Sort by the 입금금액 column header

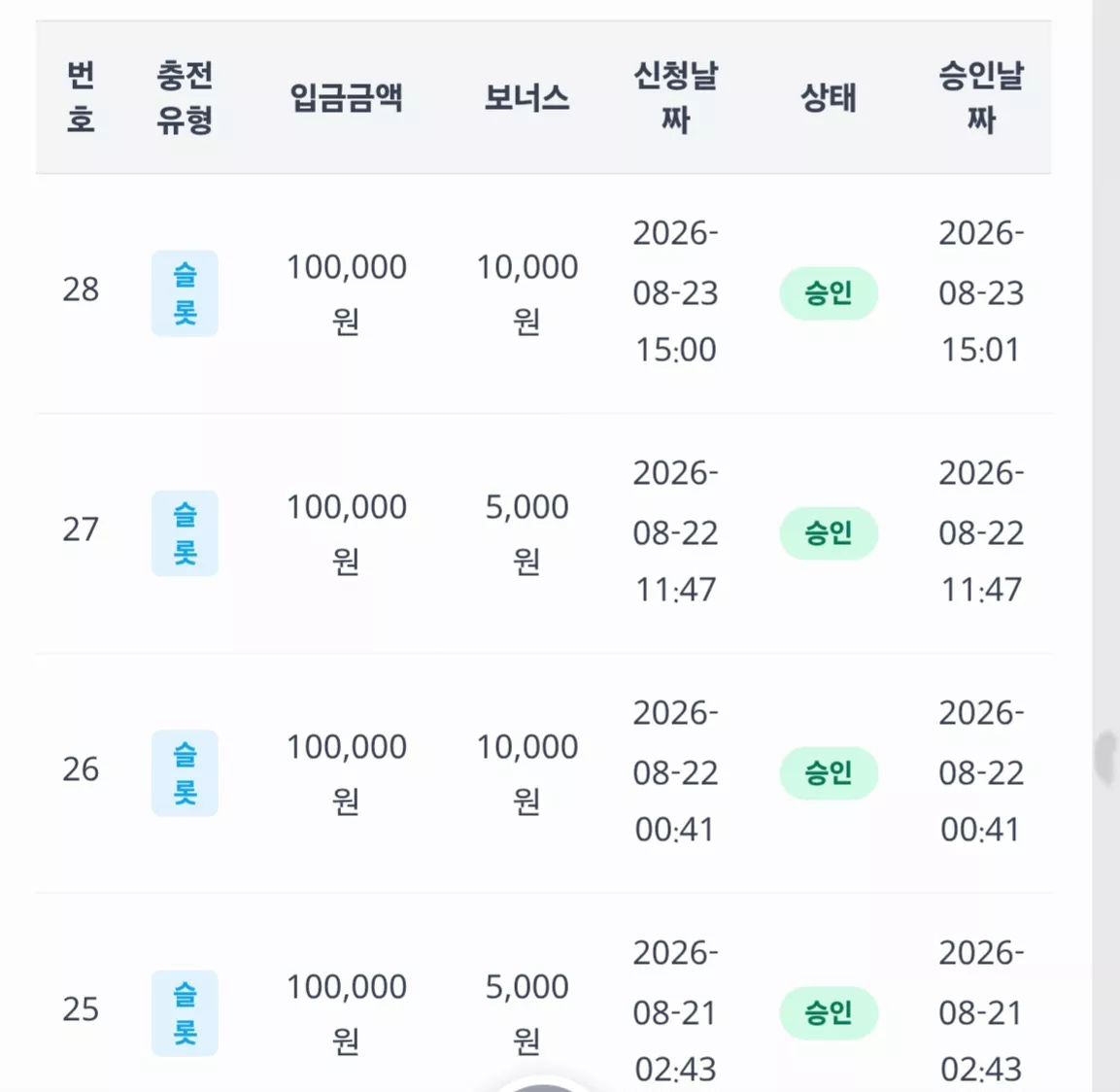coord(347,98)
